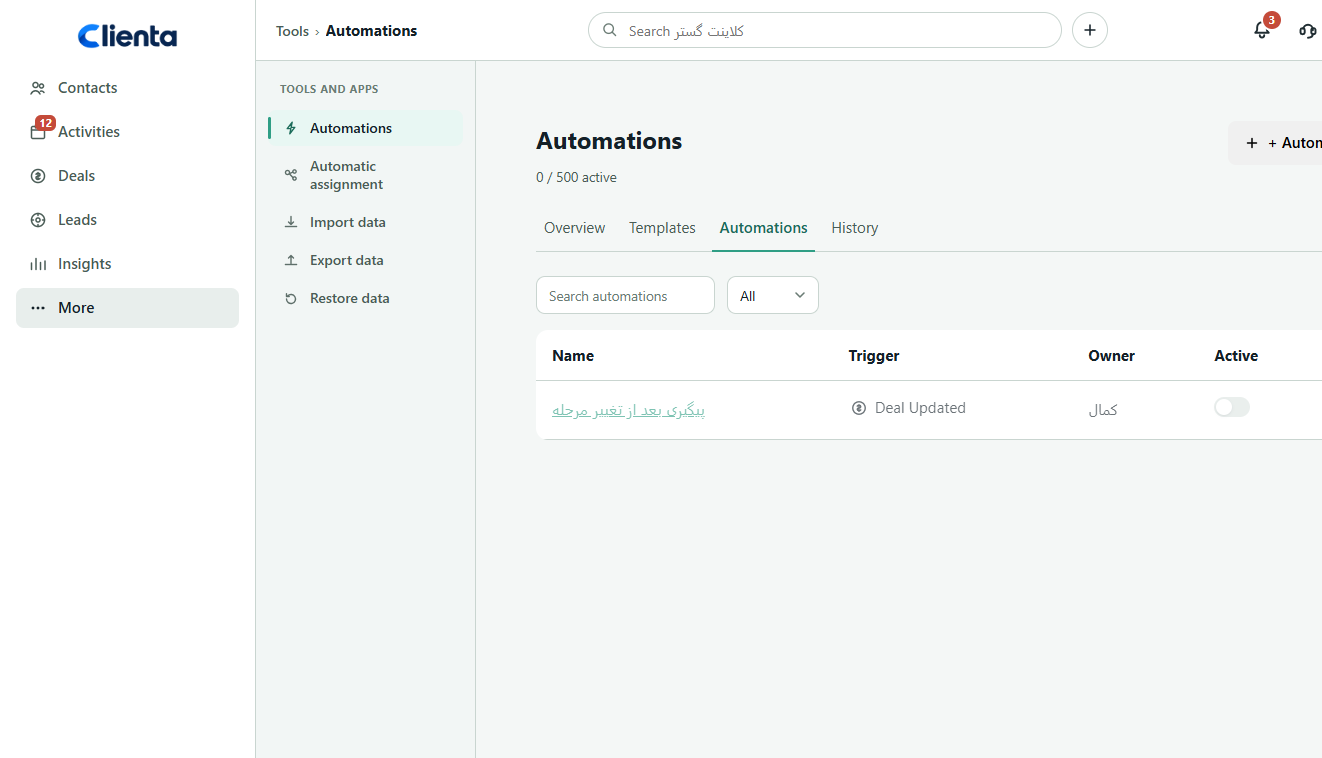
Task: Select the Automations tab
Action: click(764, 228)
